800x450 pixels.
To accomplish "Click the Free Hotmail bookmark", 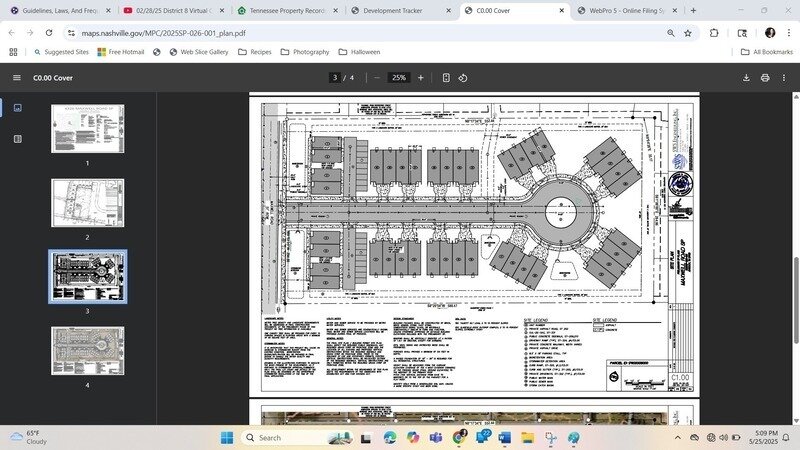I will [x=121, y=52].
